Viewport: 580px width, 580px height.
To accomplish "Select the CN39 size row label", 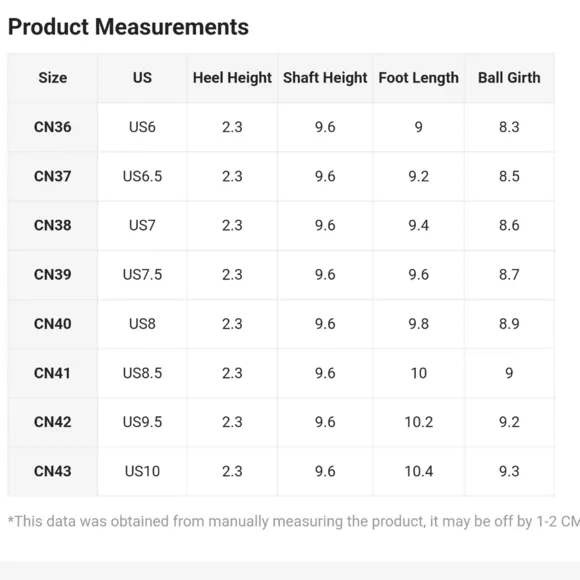I will tap(53, 274).
